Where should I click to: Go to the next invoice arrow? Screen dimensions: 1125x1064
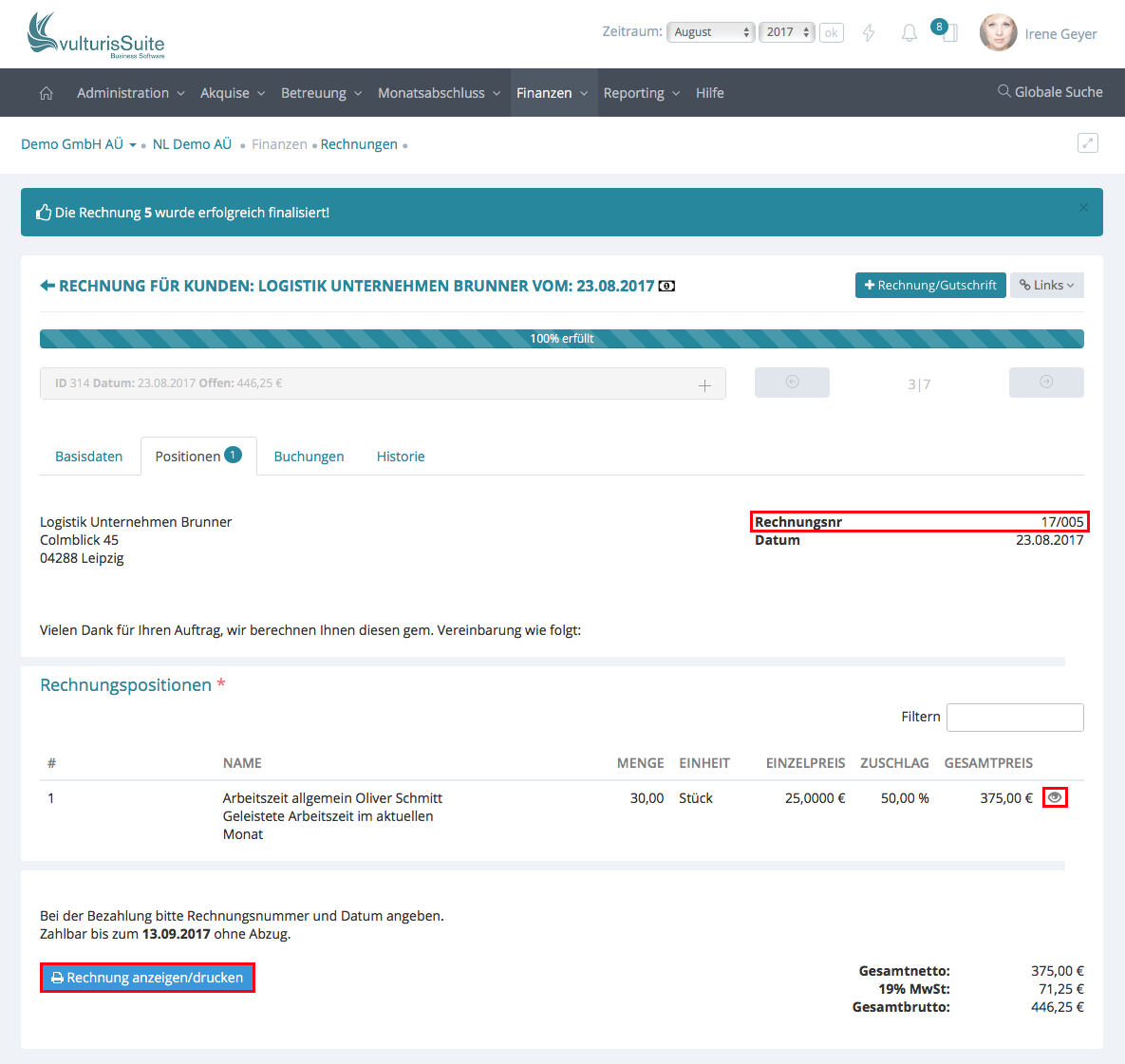coord(1046,383)
